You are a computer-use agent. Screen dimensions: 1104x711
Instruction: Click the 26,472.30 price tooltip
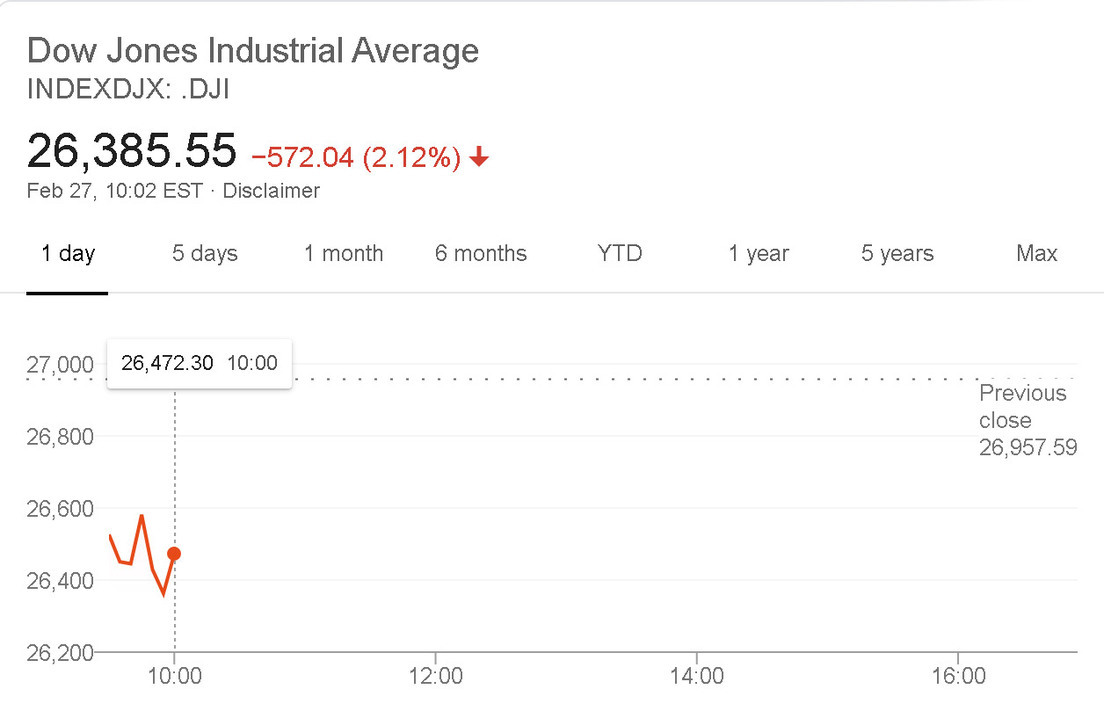coord(199,363)
